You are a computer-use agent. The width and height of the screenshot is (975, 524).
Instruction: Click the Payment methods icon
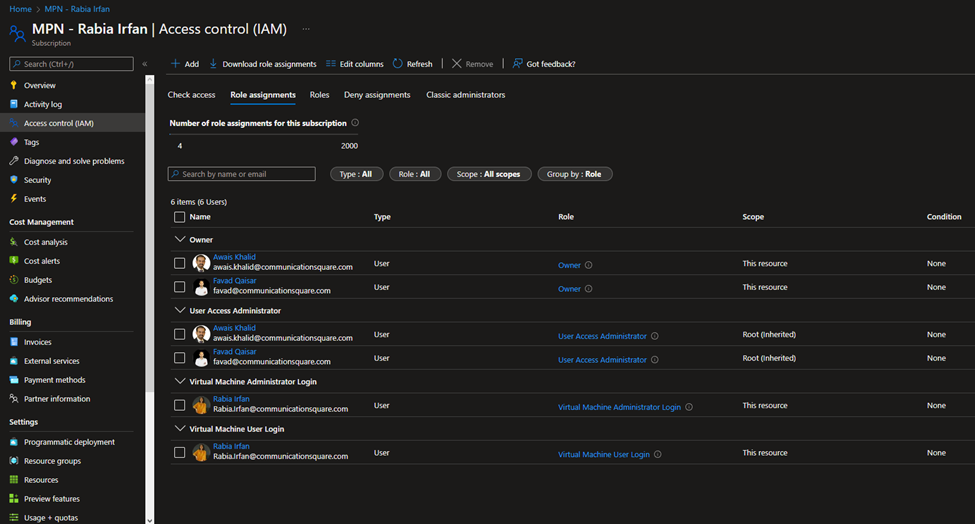coord(14,380)
